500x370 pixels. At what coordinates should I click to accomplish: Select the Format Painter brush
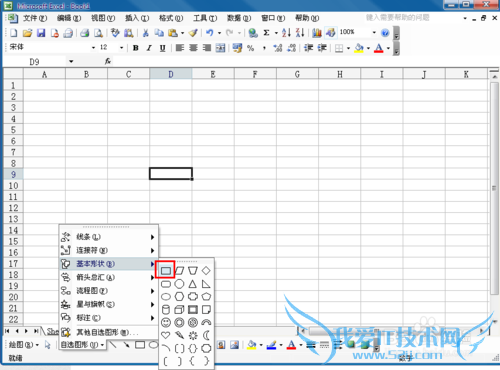(193, 33)
